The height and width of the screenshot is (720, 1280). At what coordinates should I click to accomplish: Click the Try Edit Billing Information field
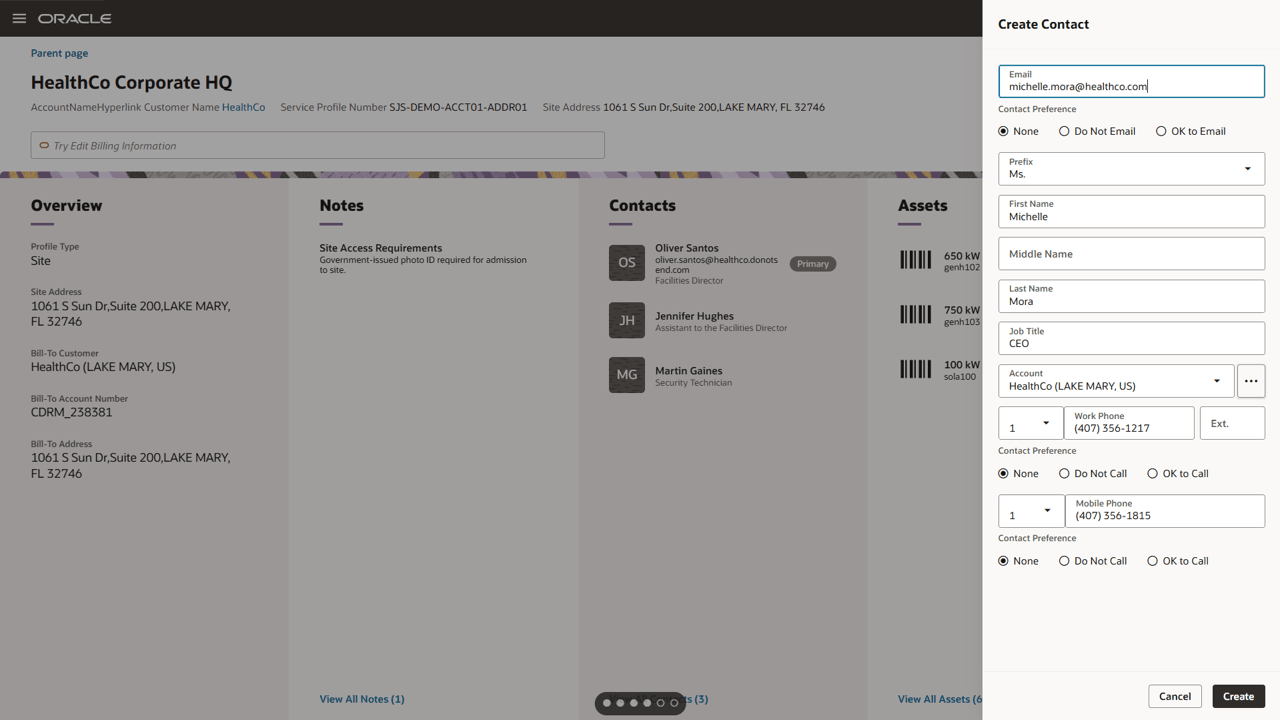pyautogui.click(x=317, y=144)
